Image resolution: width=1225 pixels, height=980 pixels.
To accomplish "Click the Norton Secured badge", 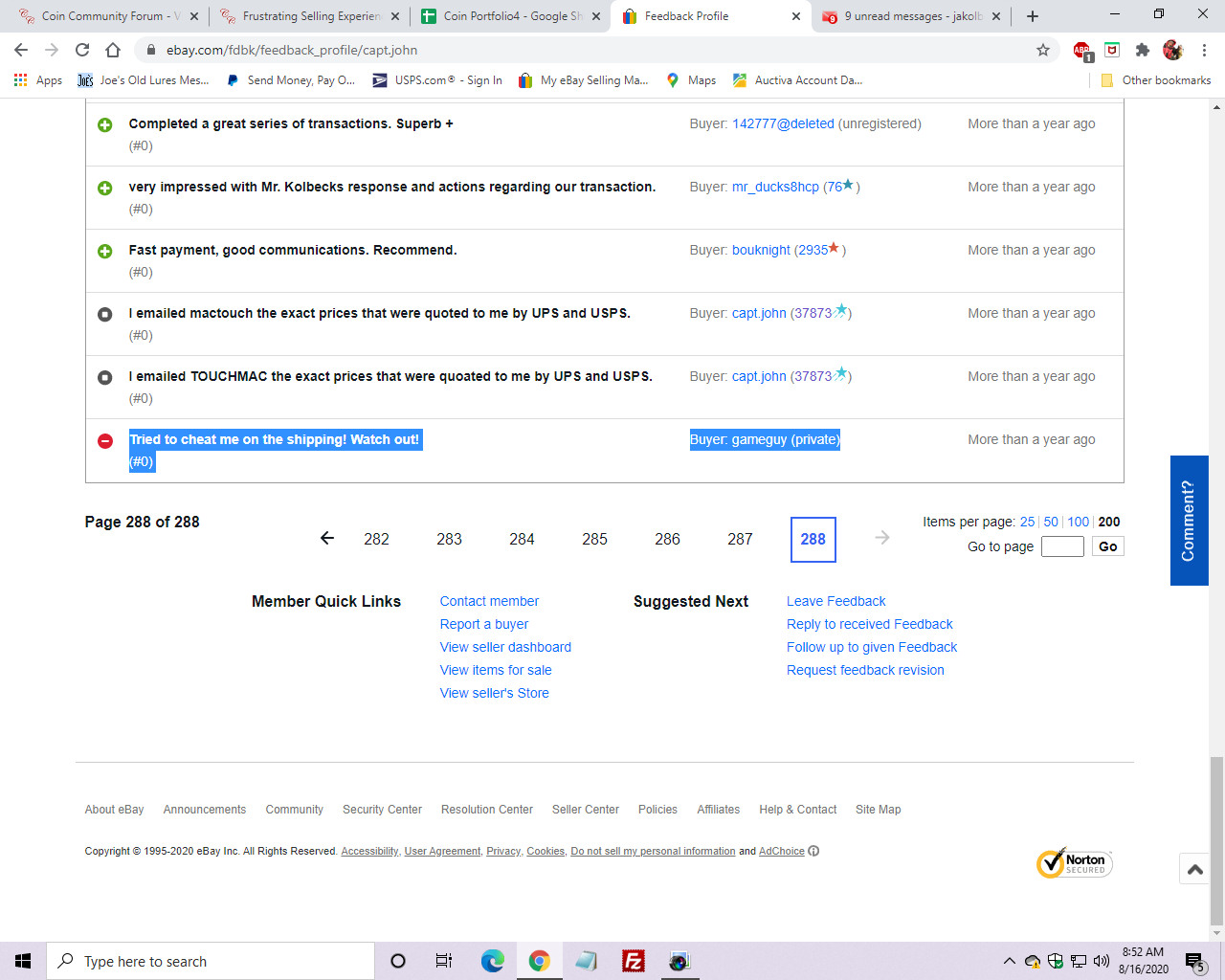I will [x=1074, y=863].
